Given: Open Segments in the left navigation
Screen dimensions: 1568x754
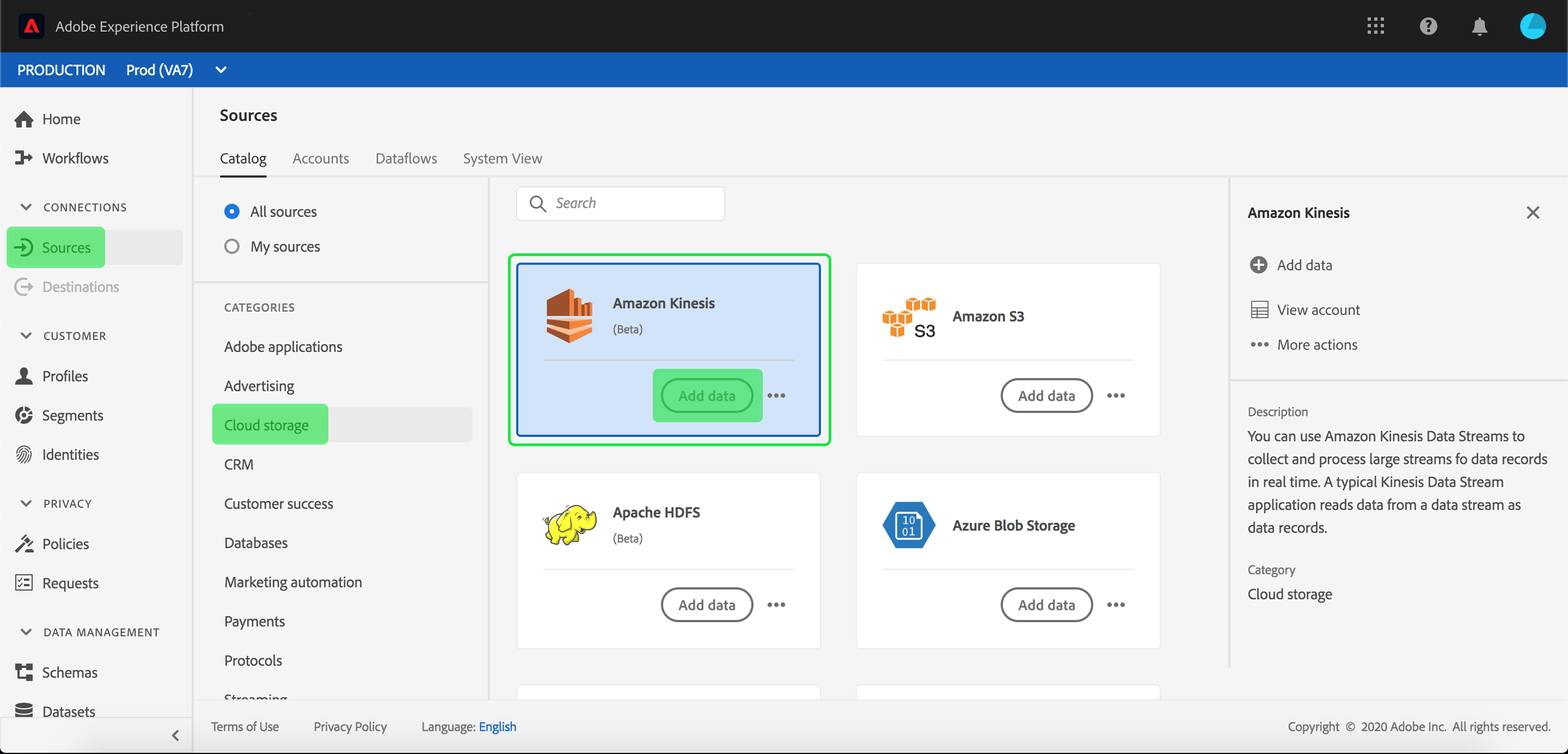Looking at the screenshot, I should 72,415.
